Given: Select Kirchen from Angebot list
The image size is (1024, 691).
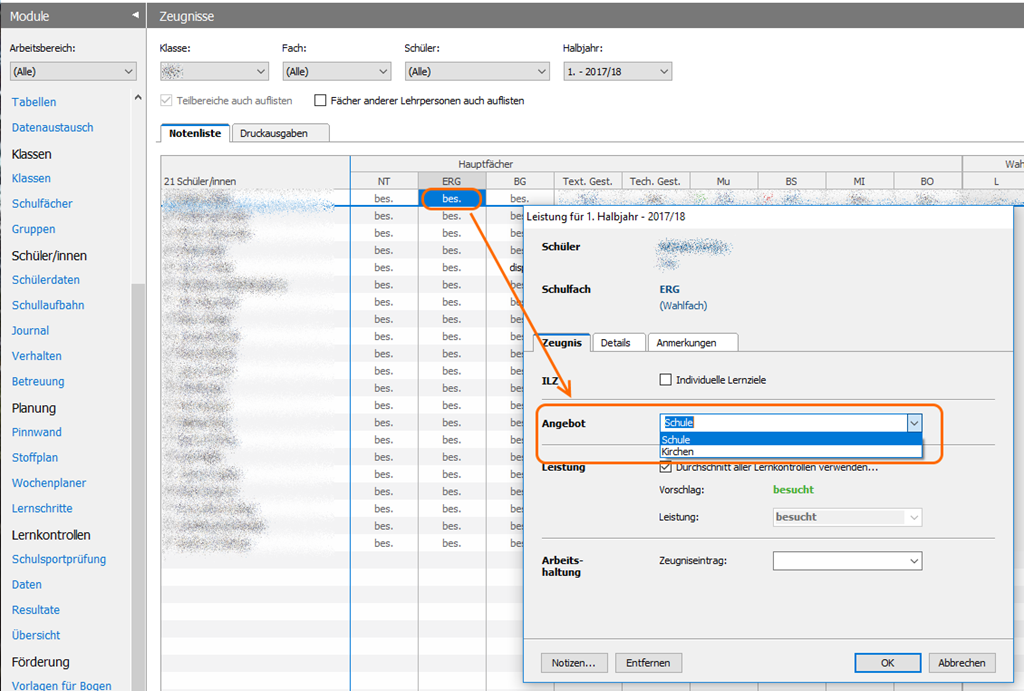Looking at the screenshot, I should pos(678,452).
